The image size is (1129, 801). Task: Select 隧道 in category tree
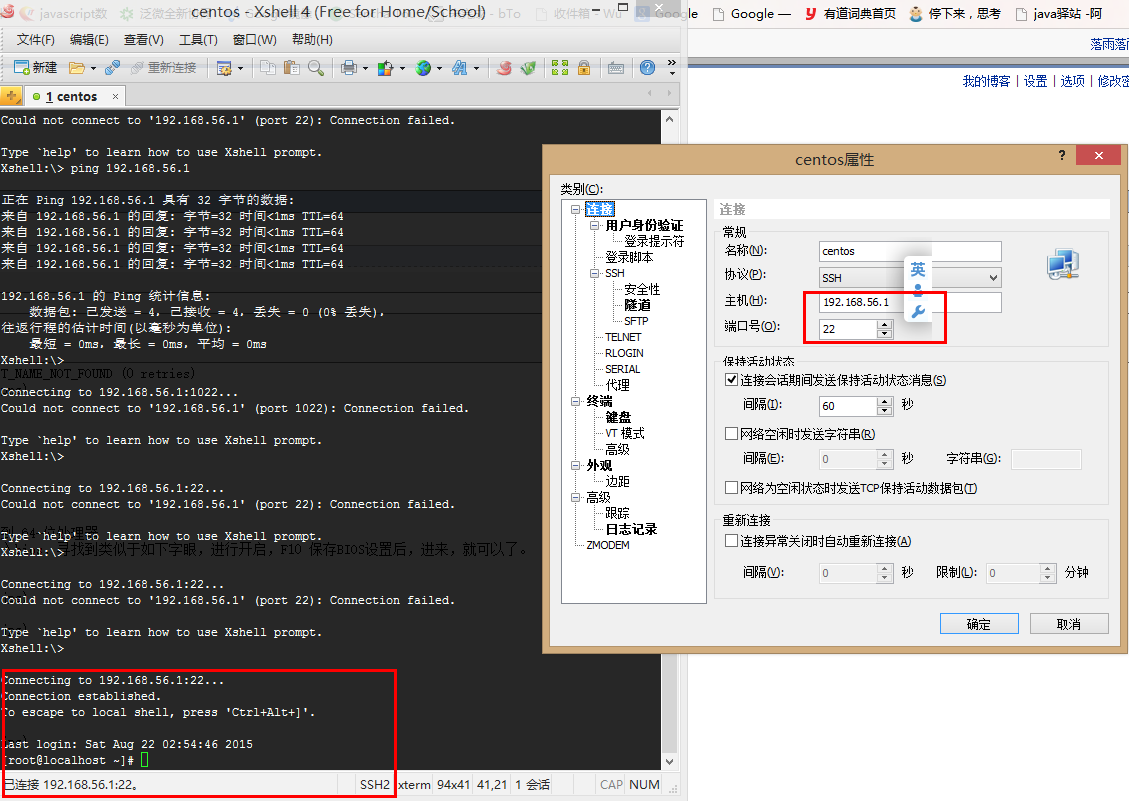coord(637,305)
